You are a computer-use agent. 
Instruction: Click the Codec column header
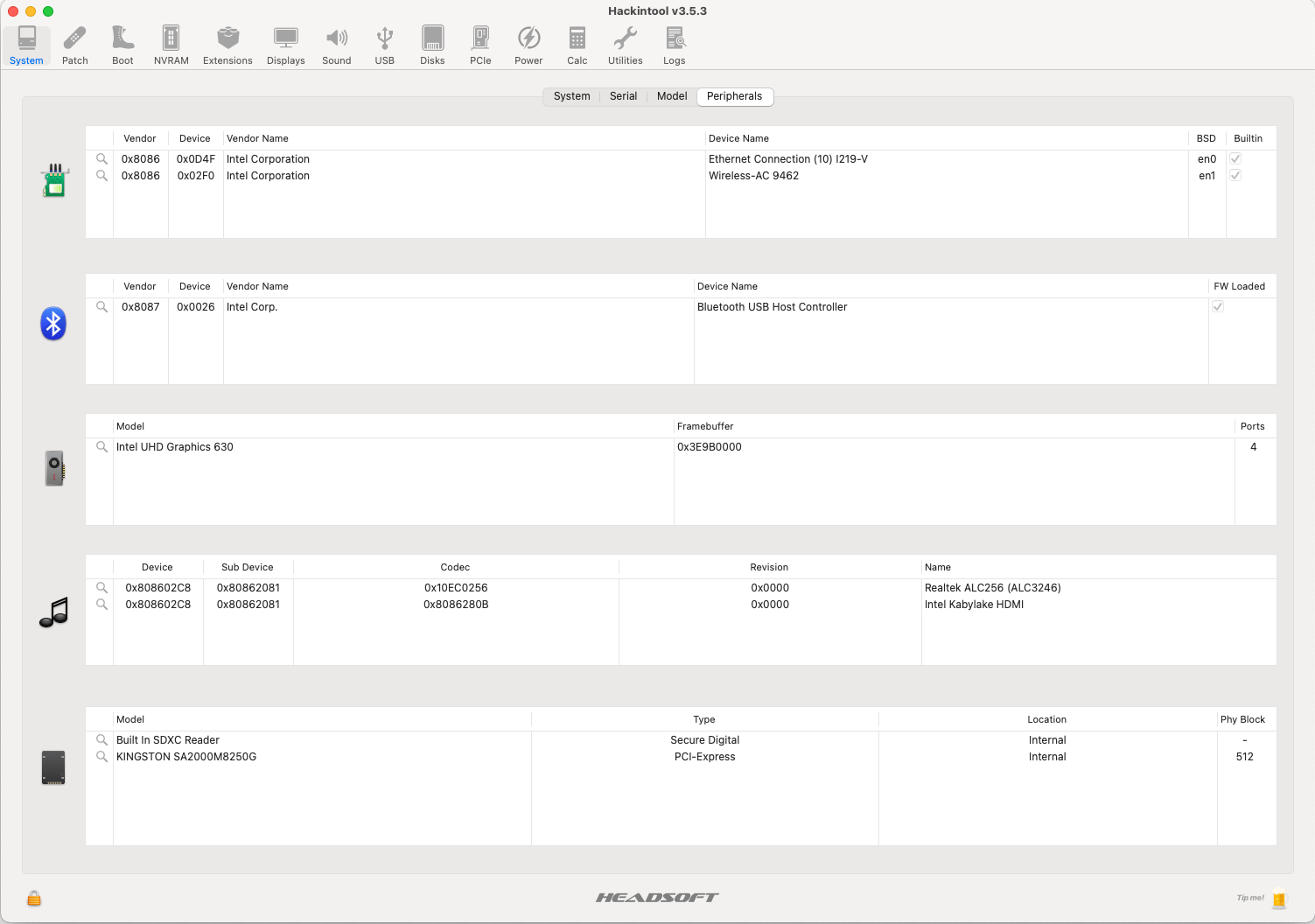[x=455, y=567]
